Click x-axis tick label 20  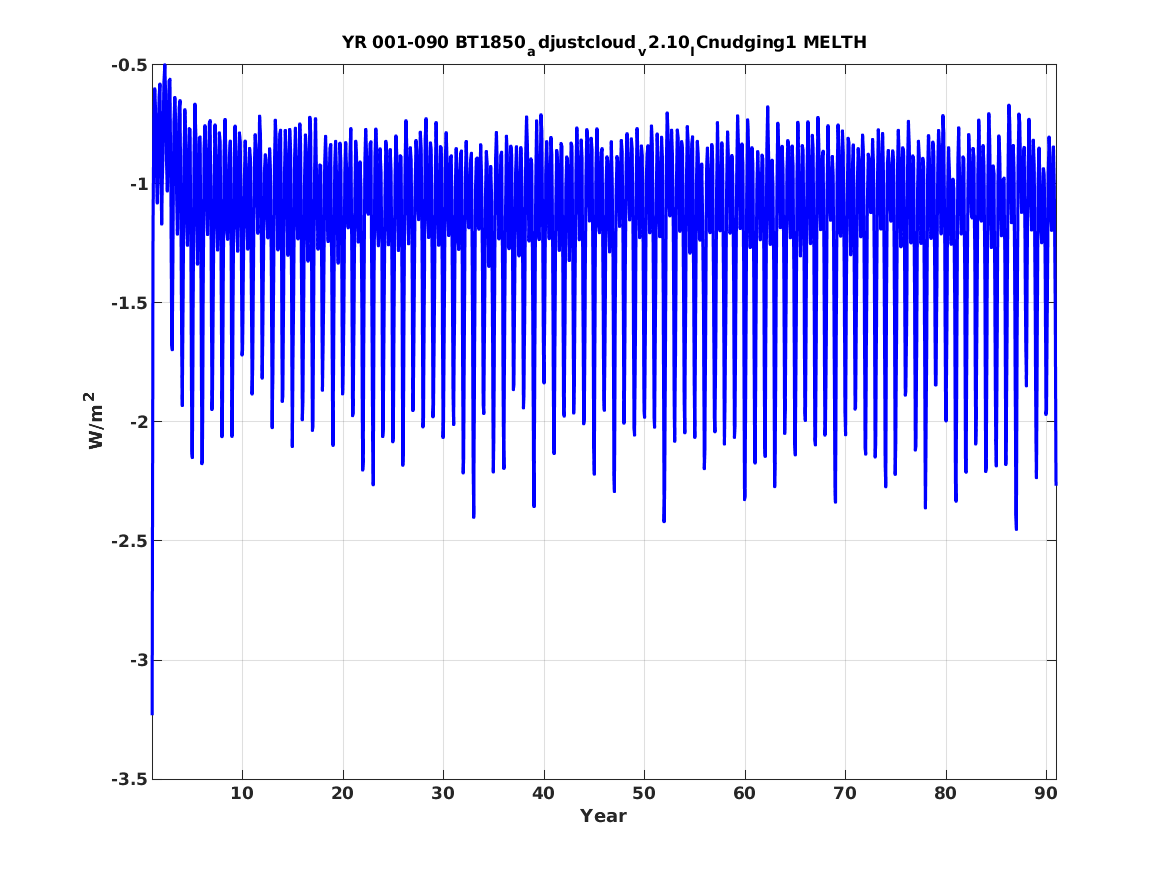pyautogui.click(x=342, y=793)
